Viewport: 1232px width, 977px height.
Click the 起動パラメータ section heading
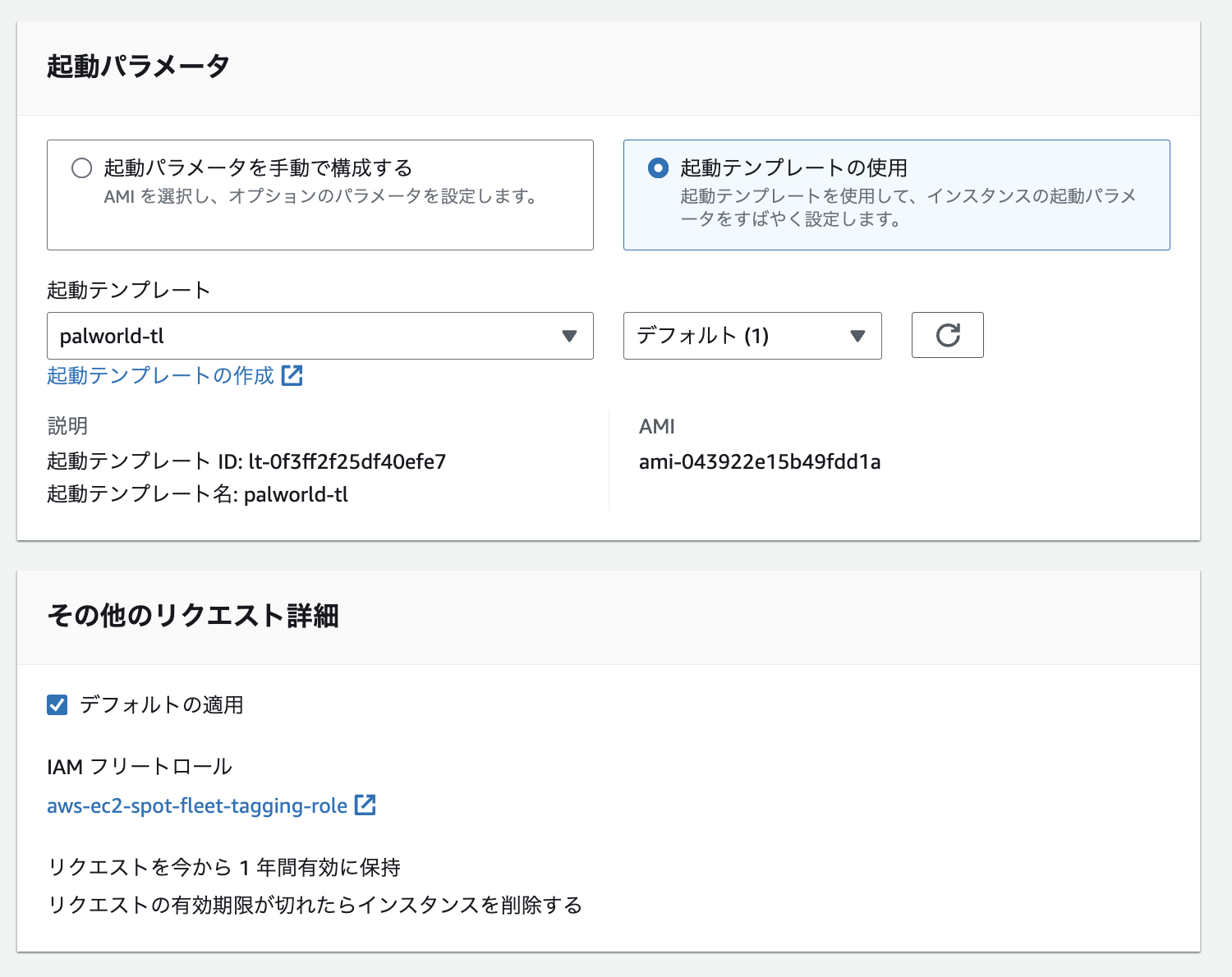pos(138,67)
